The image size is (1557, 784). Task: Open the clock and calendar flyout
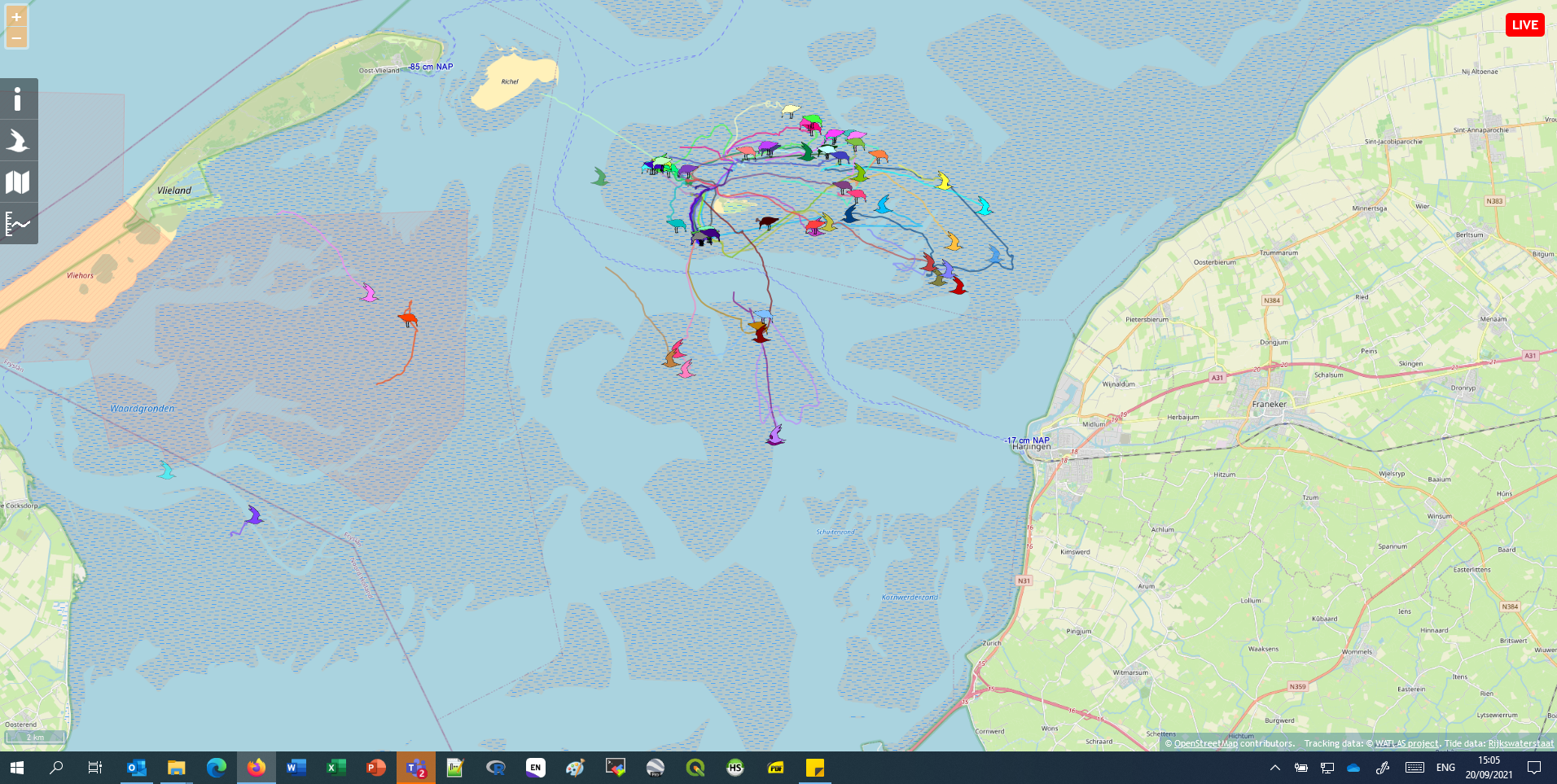[1489, 768]
